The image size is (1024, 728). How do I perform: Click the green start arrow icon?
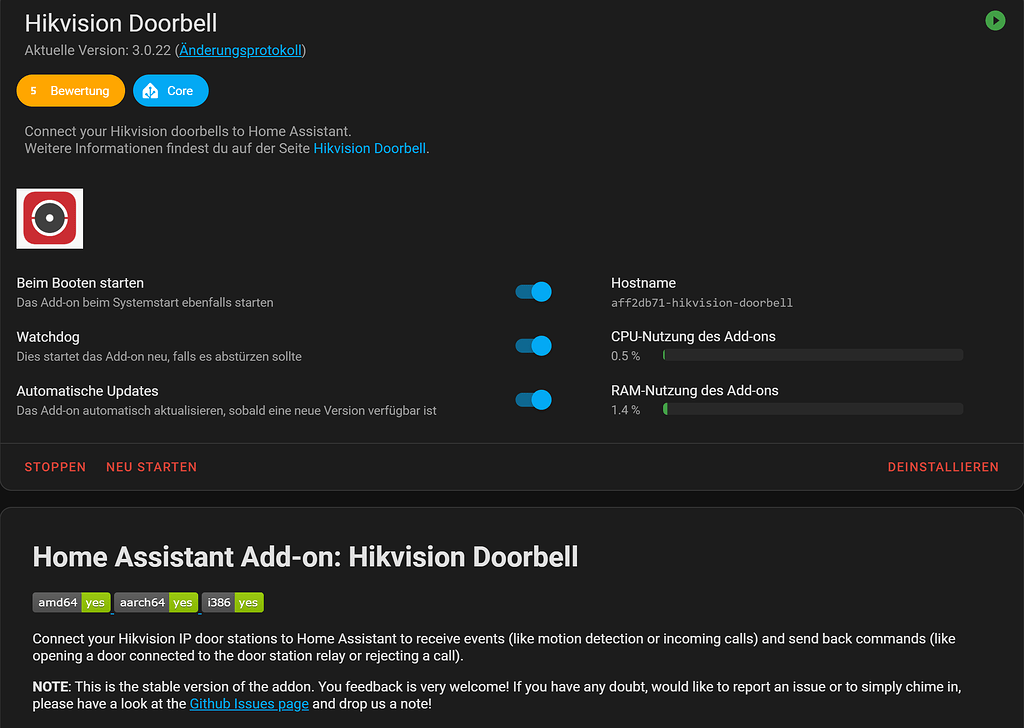[x=994, y=20]
